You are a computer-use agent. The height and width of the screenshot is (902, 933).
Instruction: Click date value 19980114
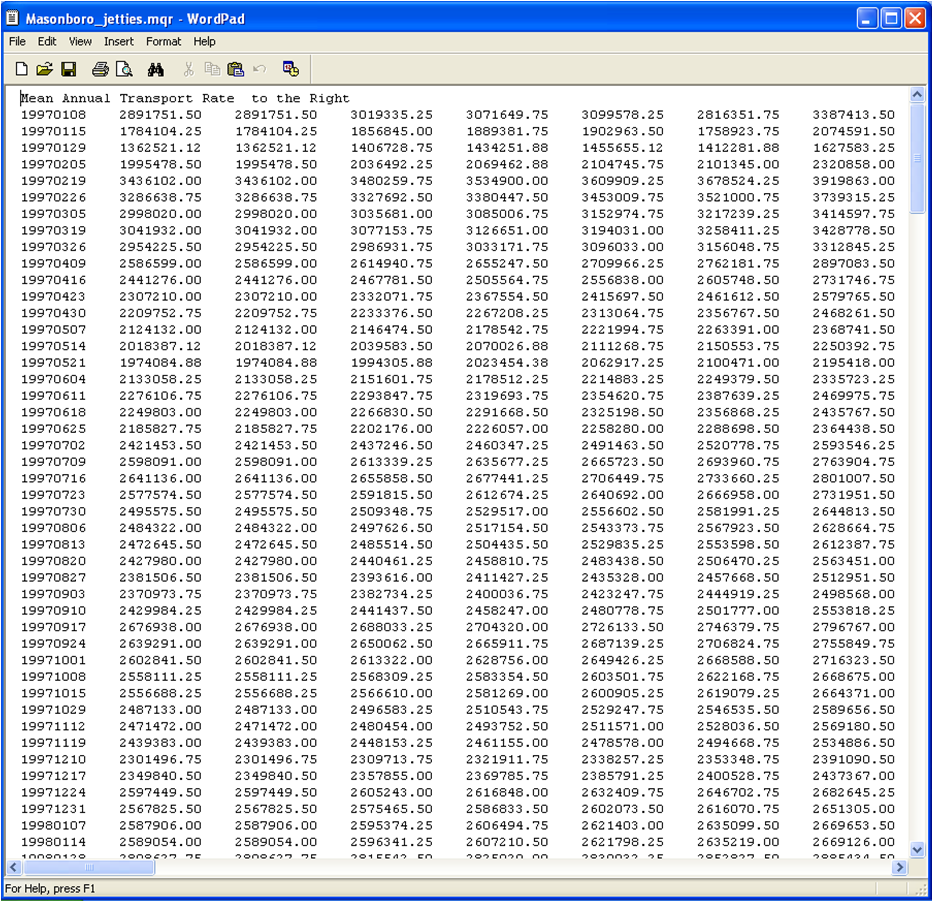coord(54,842)
